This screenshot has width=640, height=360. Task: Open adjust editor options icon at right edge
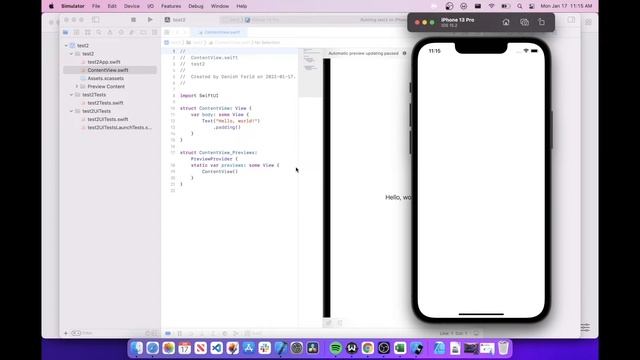[x=585, y=327]
